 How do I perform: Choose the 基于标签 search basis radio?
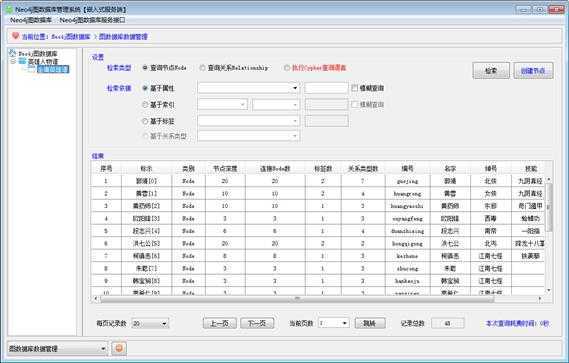click(145, 121)
